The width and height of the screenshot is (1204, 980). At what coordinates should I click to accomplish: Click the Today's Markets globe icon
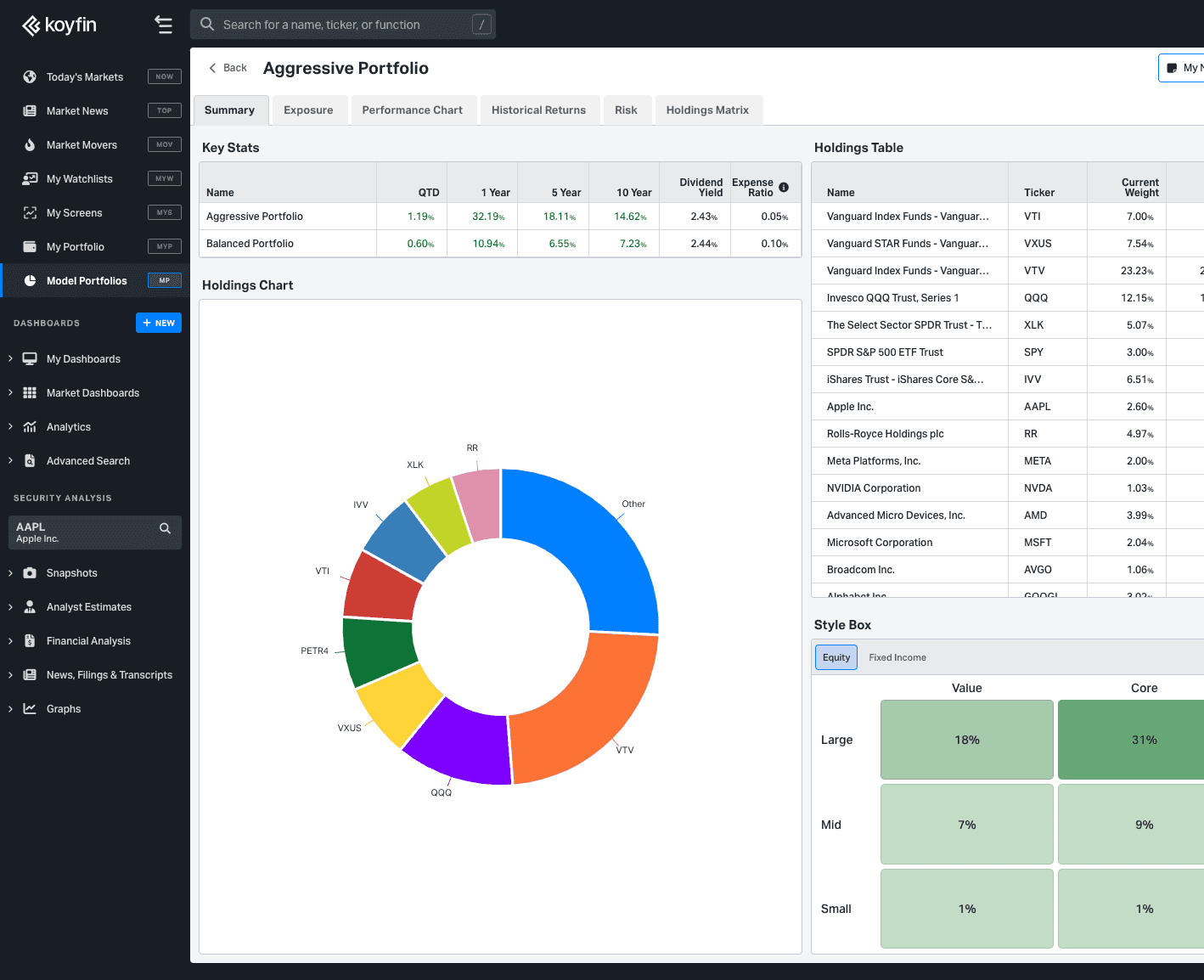tap(30, 77)
